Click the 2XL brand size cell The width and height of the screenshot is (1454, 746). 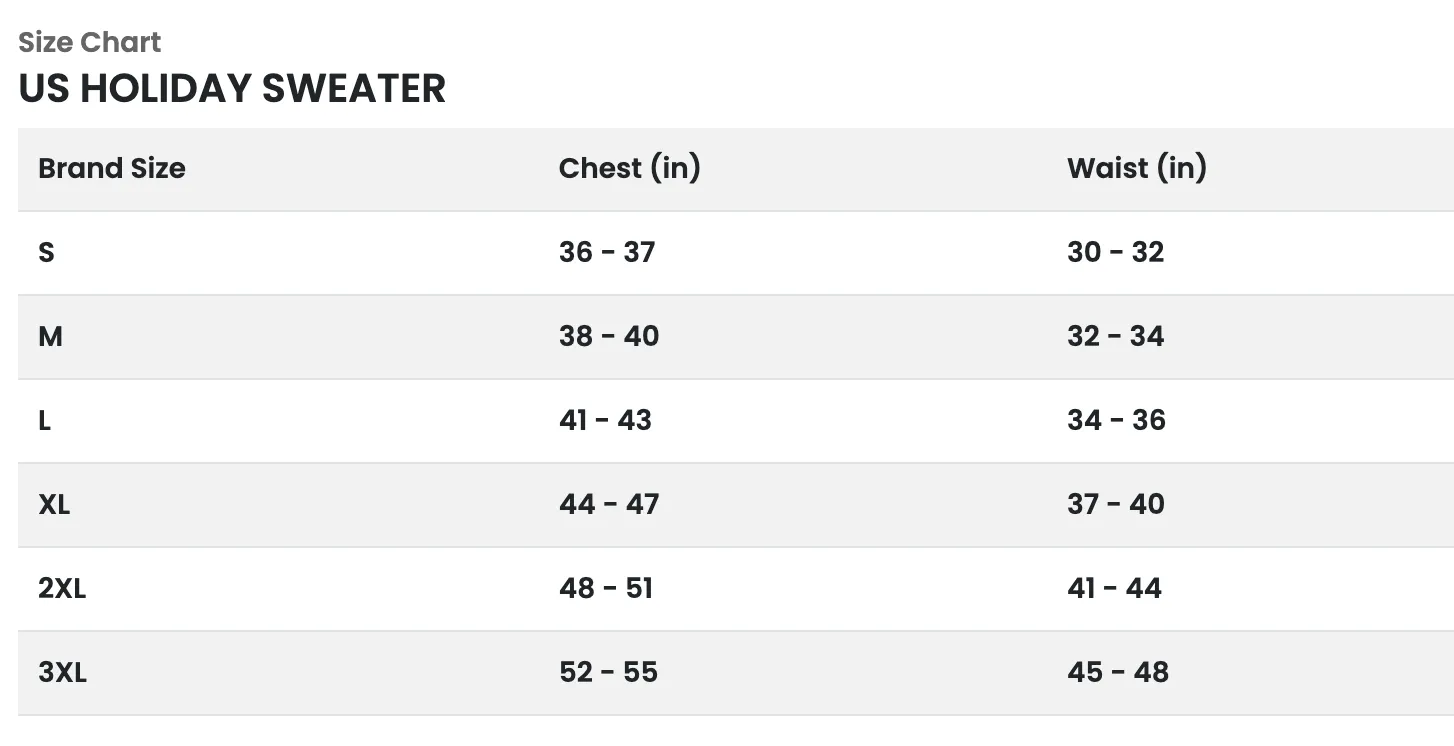tap(62, 588)
